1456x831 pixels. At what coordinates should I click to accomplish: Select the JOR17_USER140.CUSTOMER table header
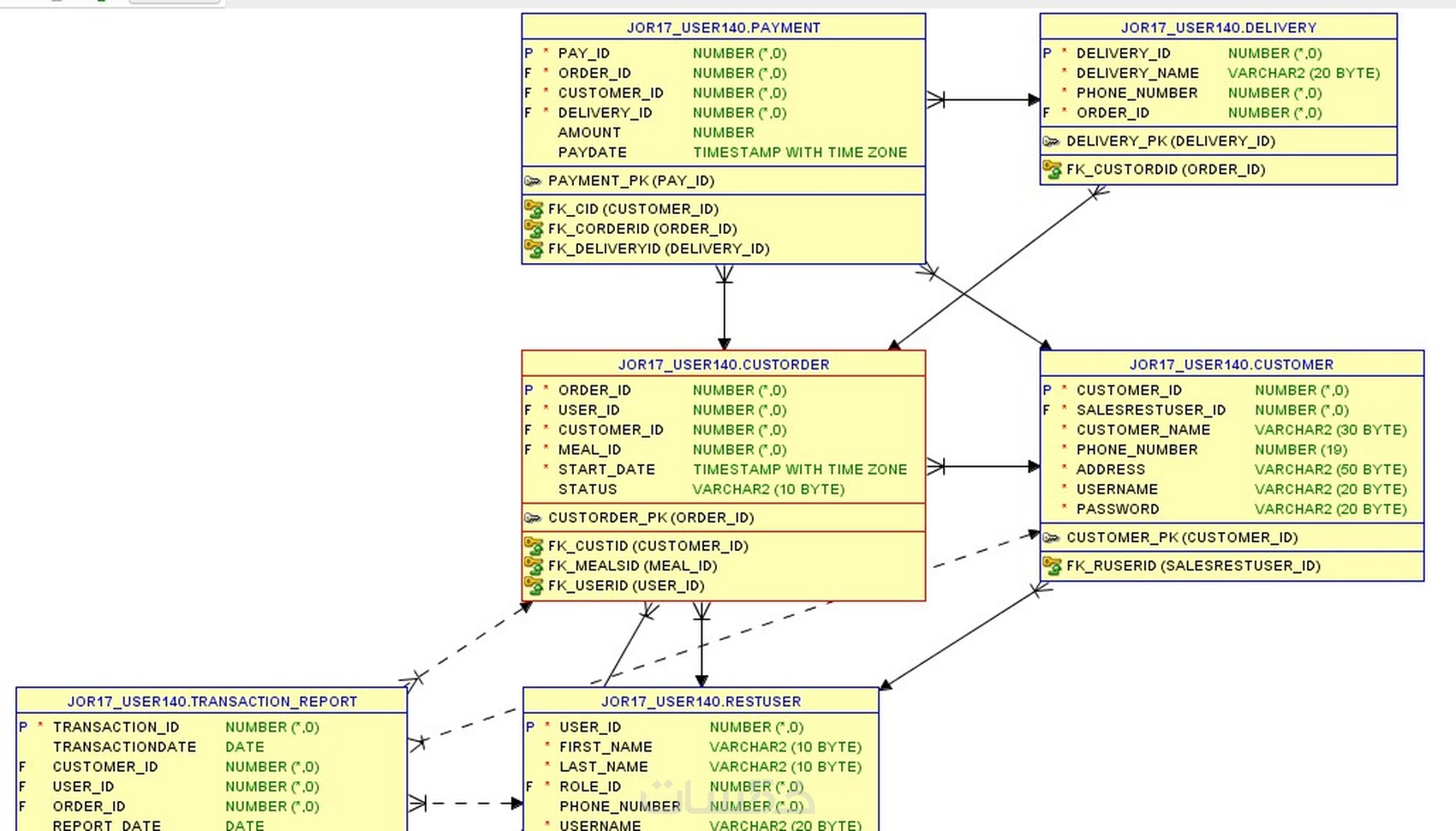(x=1231, y=364)
